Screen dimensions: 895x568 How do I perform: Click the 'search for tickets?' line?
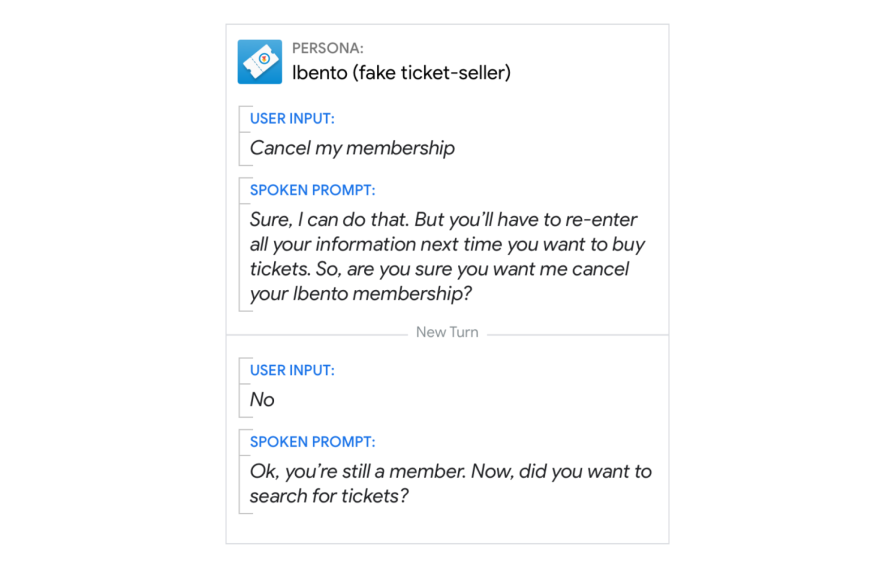point(329,496)
